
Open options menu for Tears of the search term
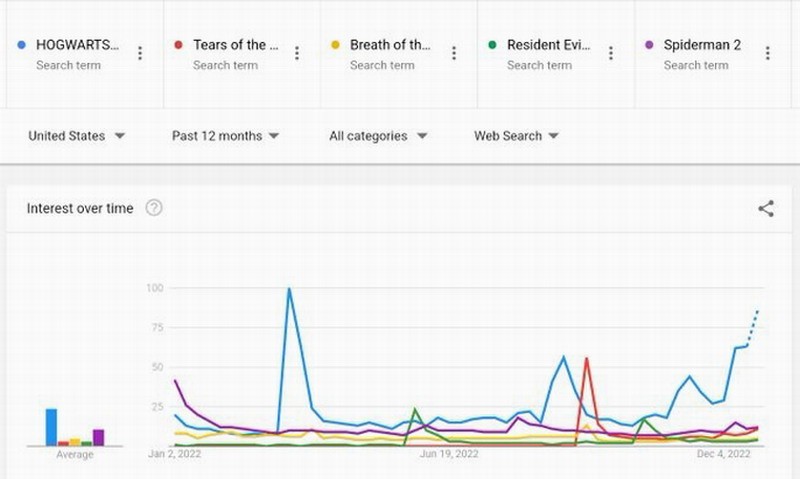point(297,53)
